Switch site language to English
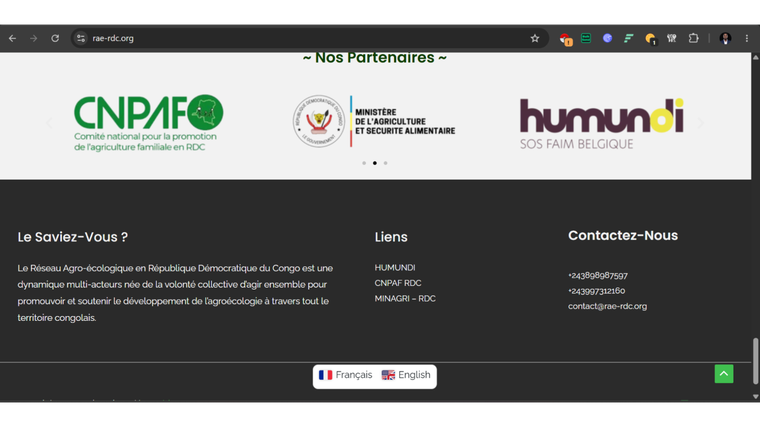760x427 pixels. click(406, 375)
